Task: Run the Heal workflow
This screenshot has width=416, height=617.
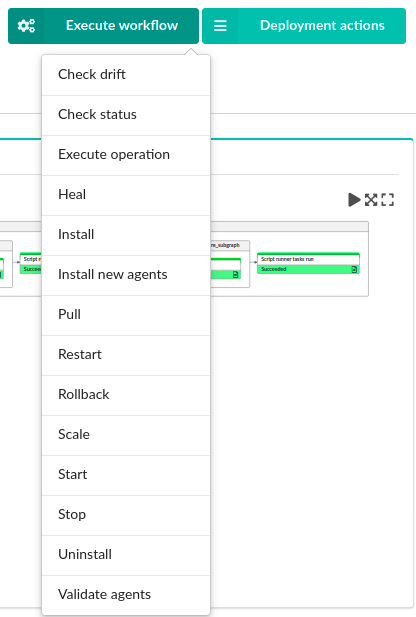Action: point(126,195)
